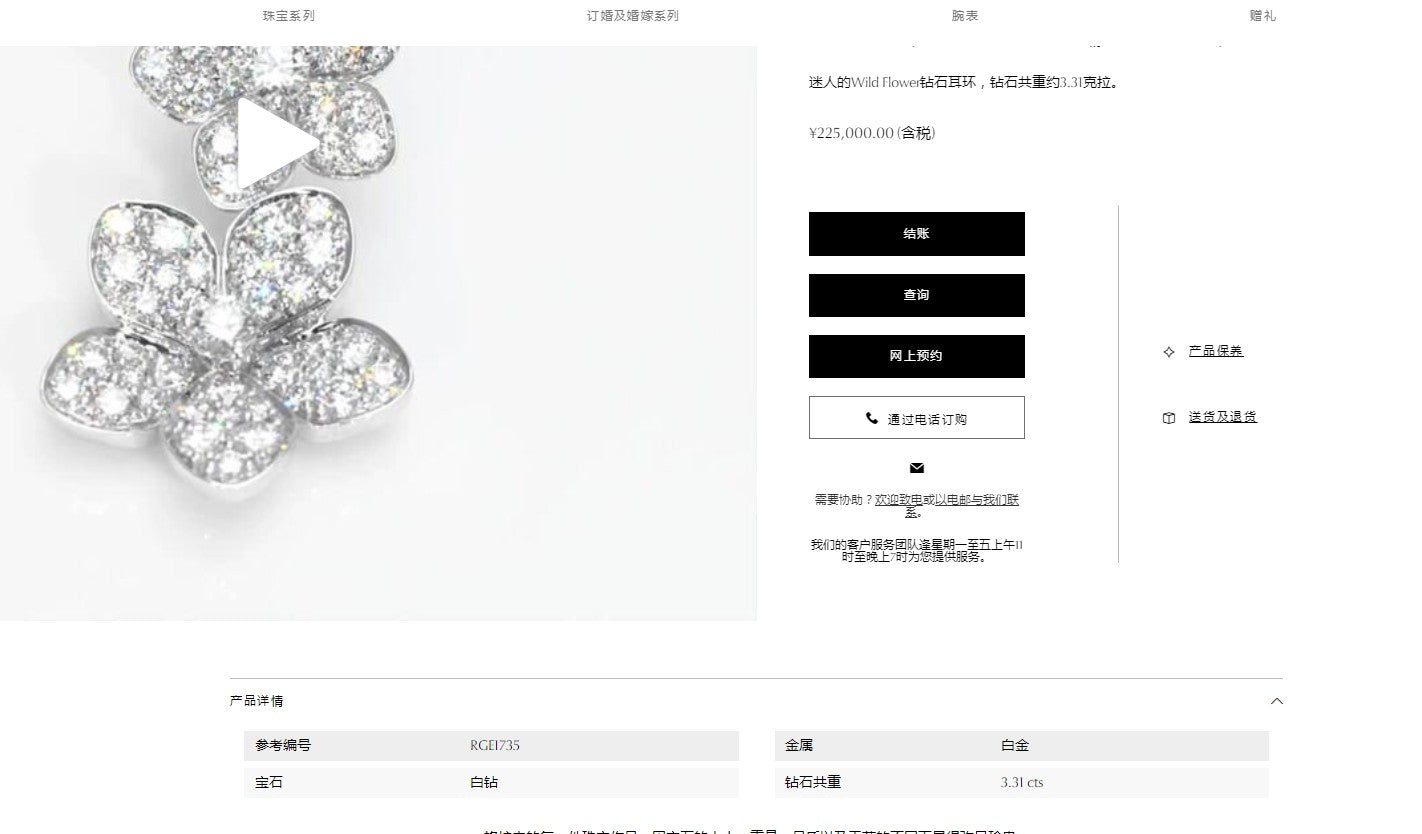The width and height of the screenshot is (1422, 834).
Task: Open the 腕表 menu
Action: click(x=965, y=16)
